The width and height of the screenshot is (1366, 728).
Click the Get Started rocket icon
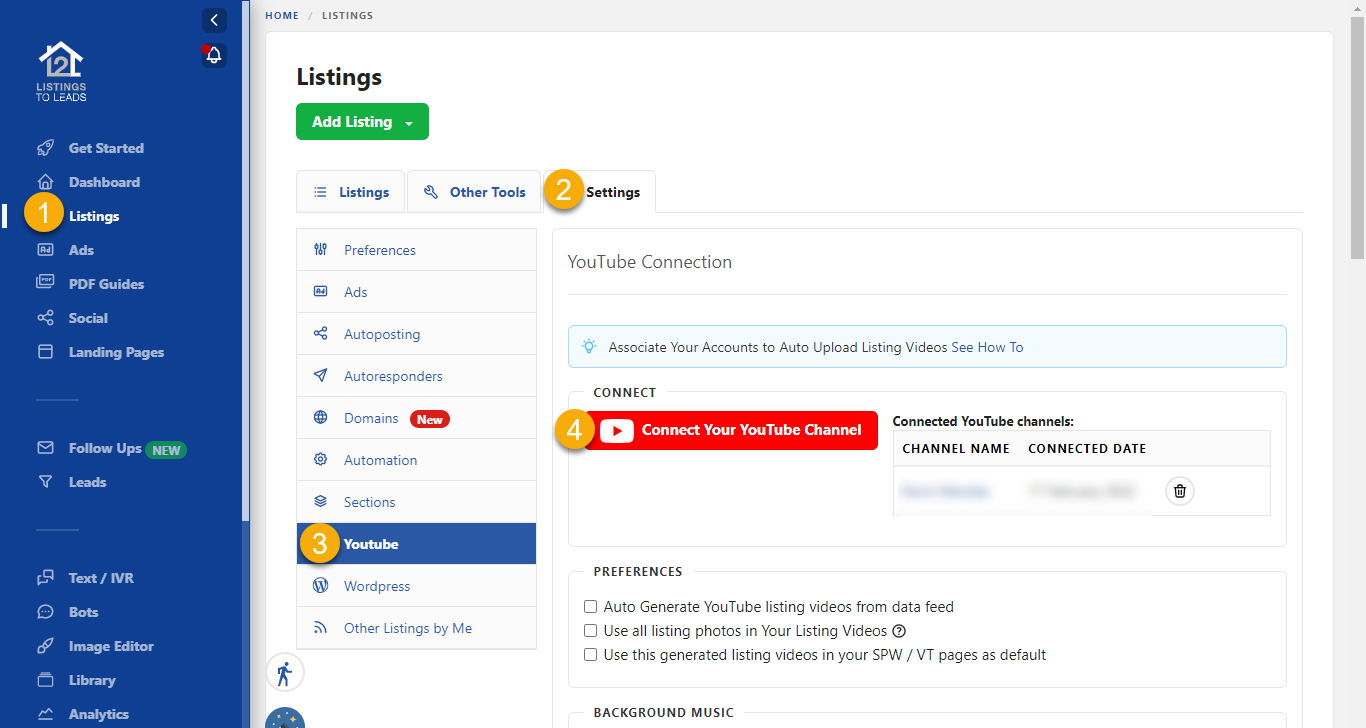[45, 148]
